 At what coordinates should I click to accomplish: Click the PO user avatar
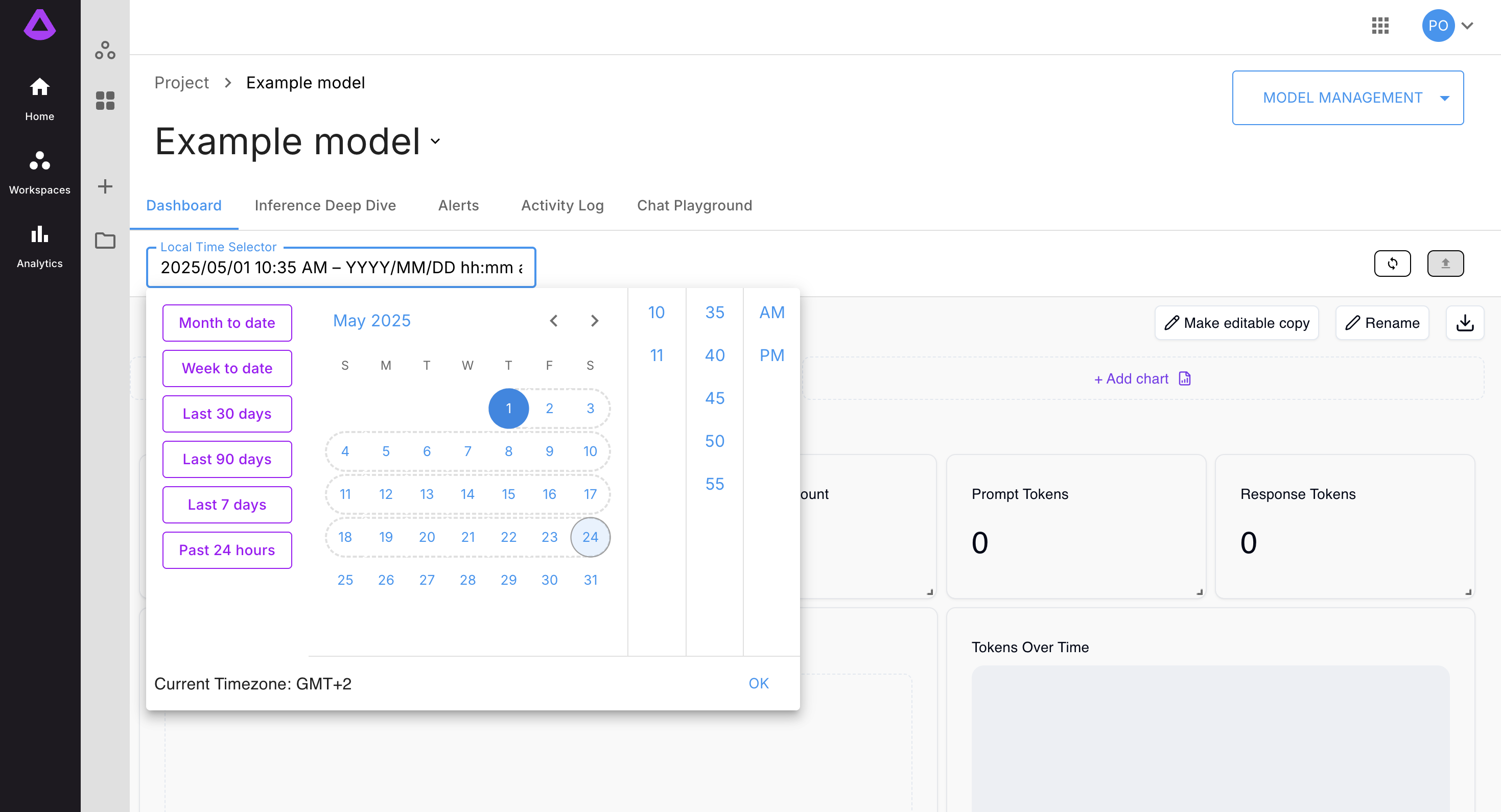1438,26
